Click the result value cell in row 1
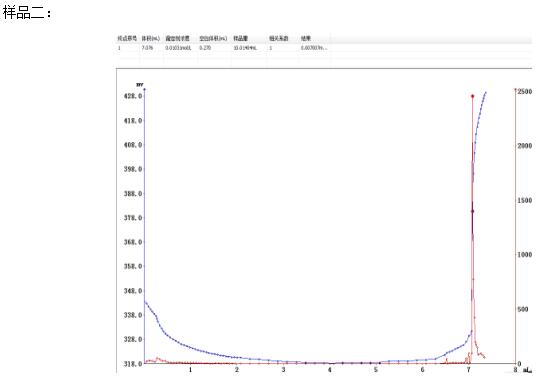539x379 pixels. click(x=314, y=48)
